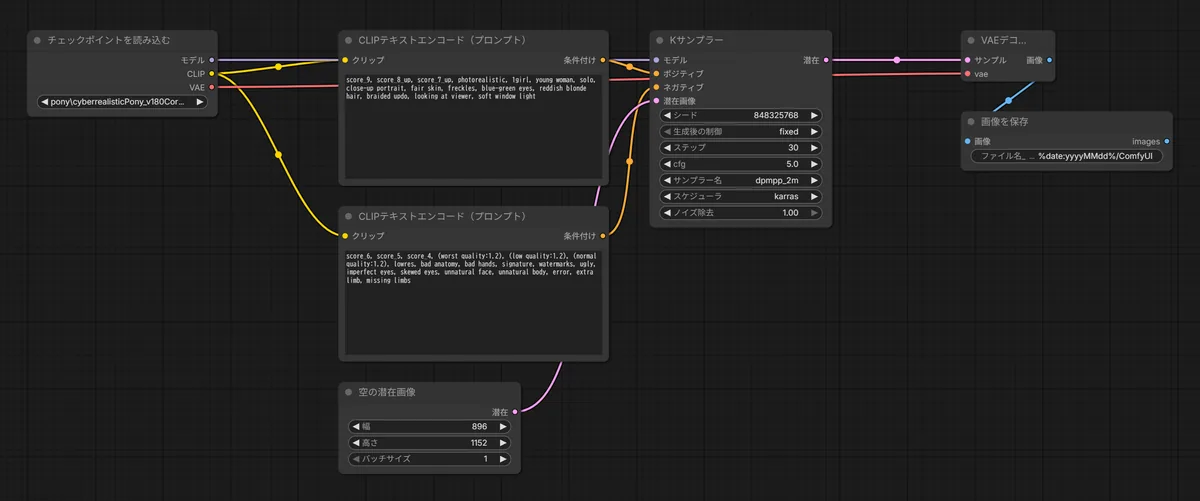Collapse the 画像を保存 node title dot

(972, 121)
